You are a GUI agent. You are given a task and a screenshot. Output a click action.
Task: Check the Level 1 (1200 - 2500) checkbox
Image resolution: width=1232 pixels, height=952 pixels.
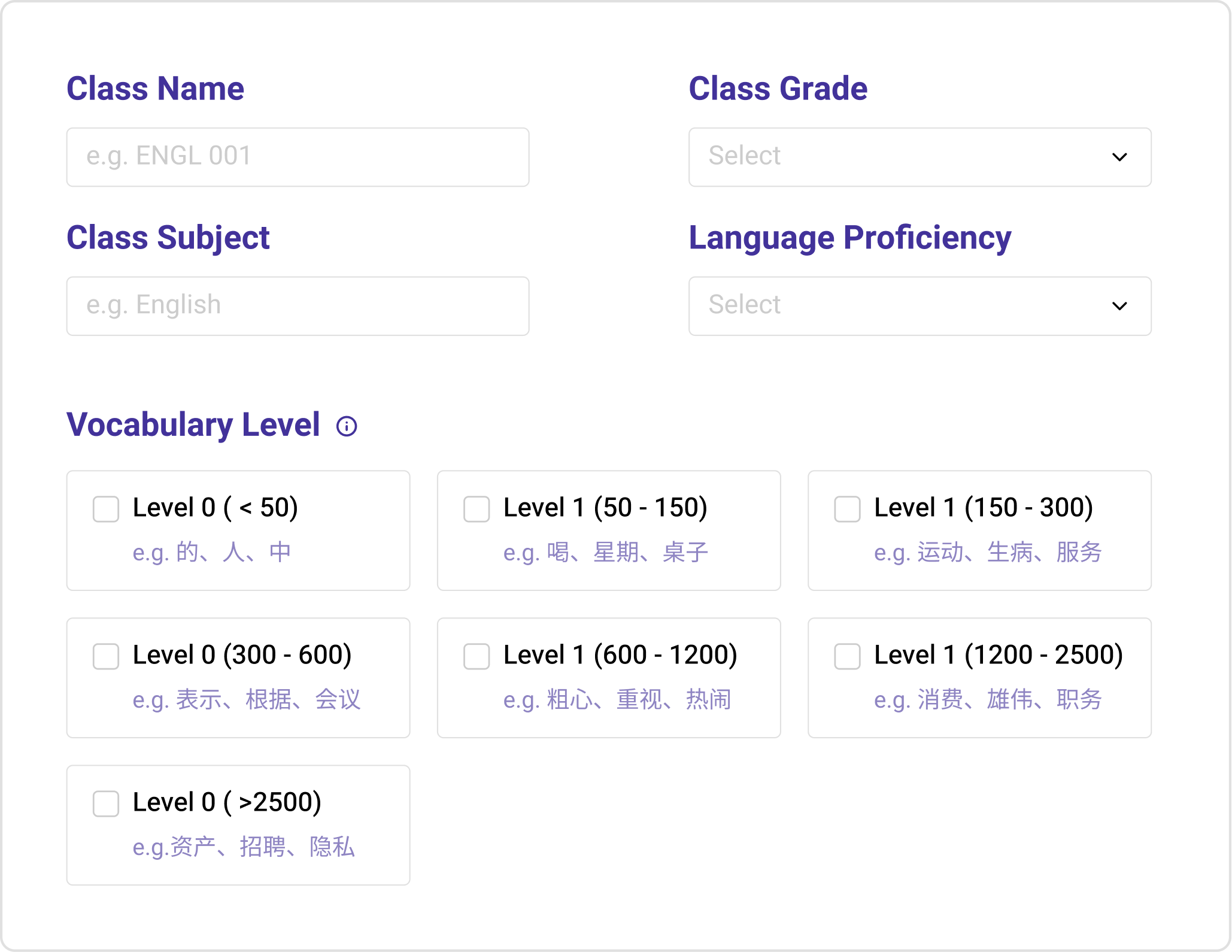pos(847,656)
